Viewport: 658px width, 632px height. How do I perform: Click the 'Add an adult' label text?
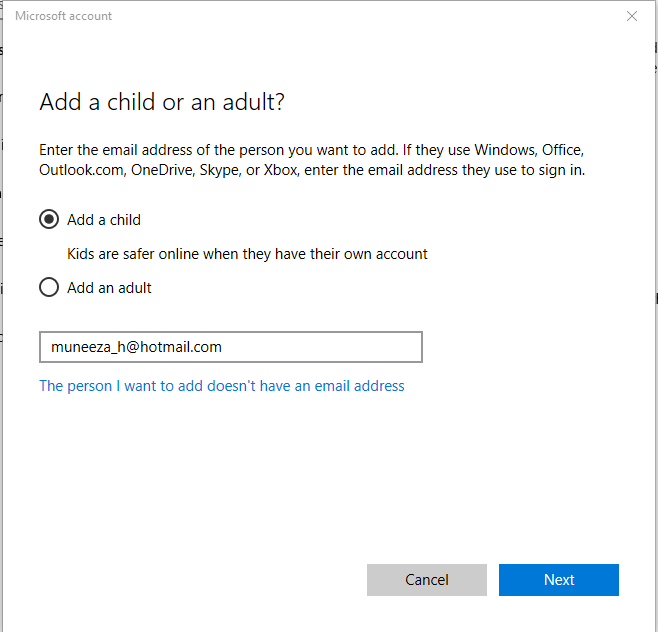click(x=109, y=288)
